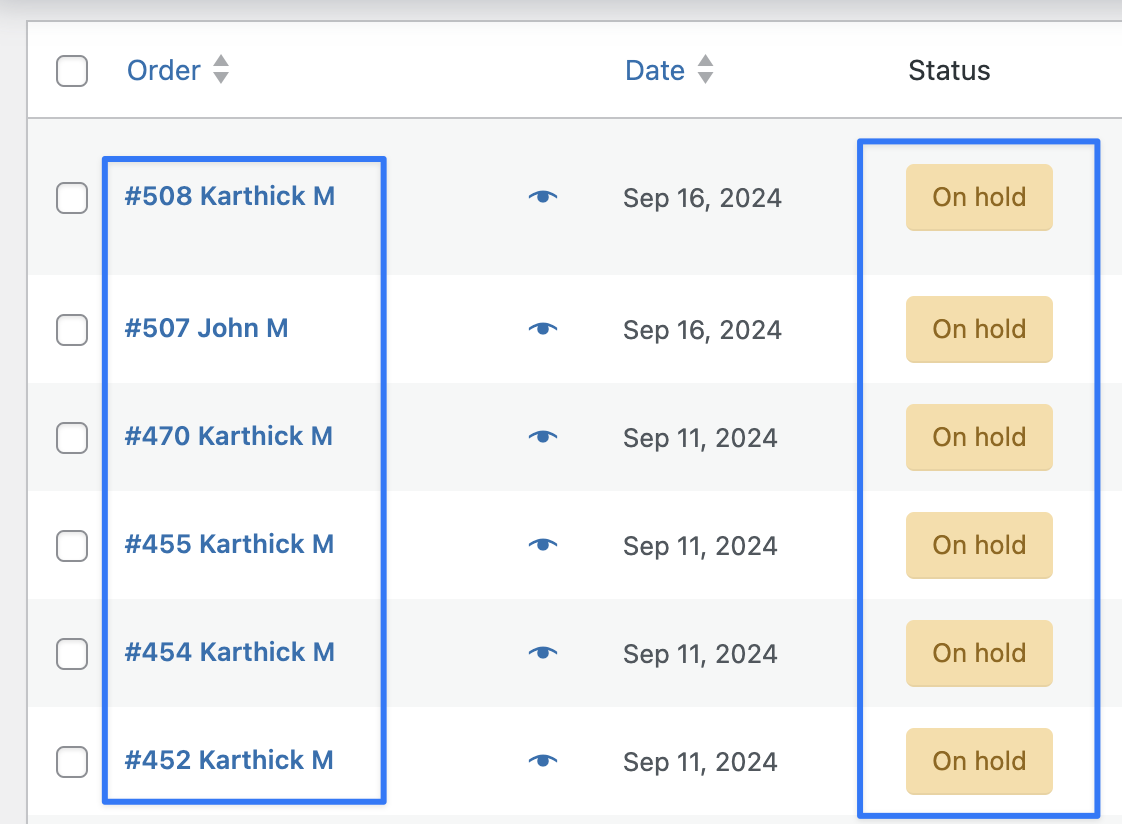Image resolution: width=1122 pixels, height=824 pixels.
Task: Open order #507 John M link
Action: point(206,328)
